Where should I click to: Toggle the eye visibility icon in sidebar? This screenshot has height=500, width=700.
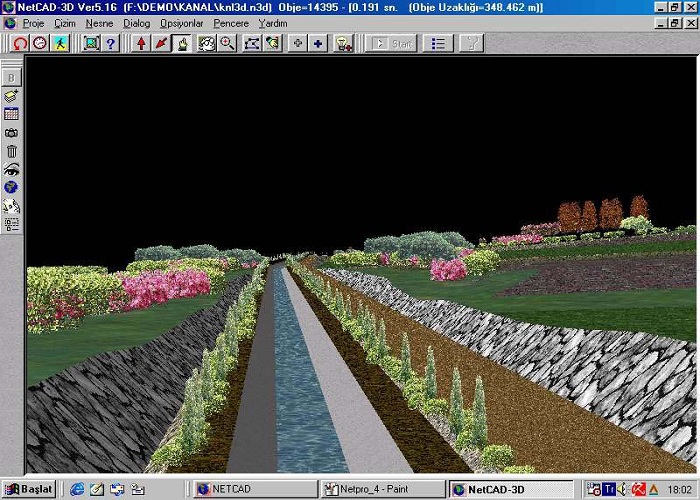click(11, 169)
